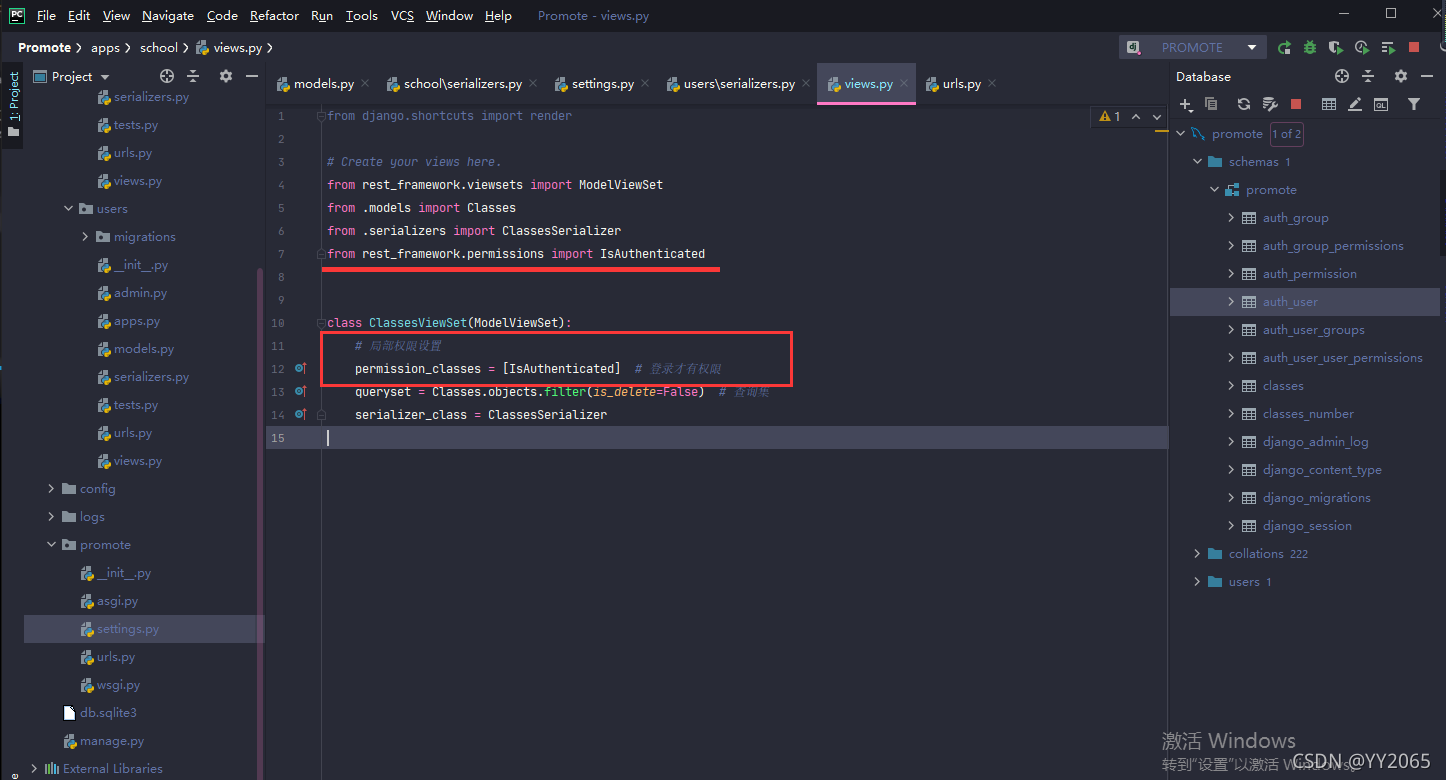
Task: Expand the logs folder
Action: [x=52, y=517]
